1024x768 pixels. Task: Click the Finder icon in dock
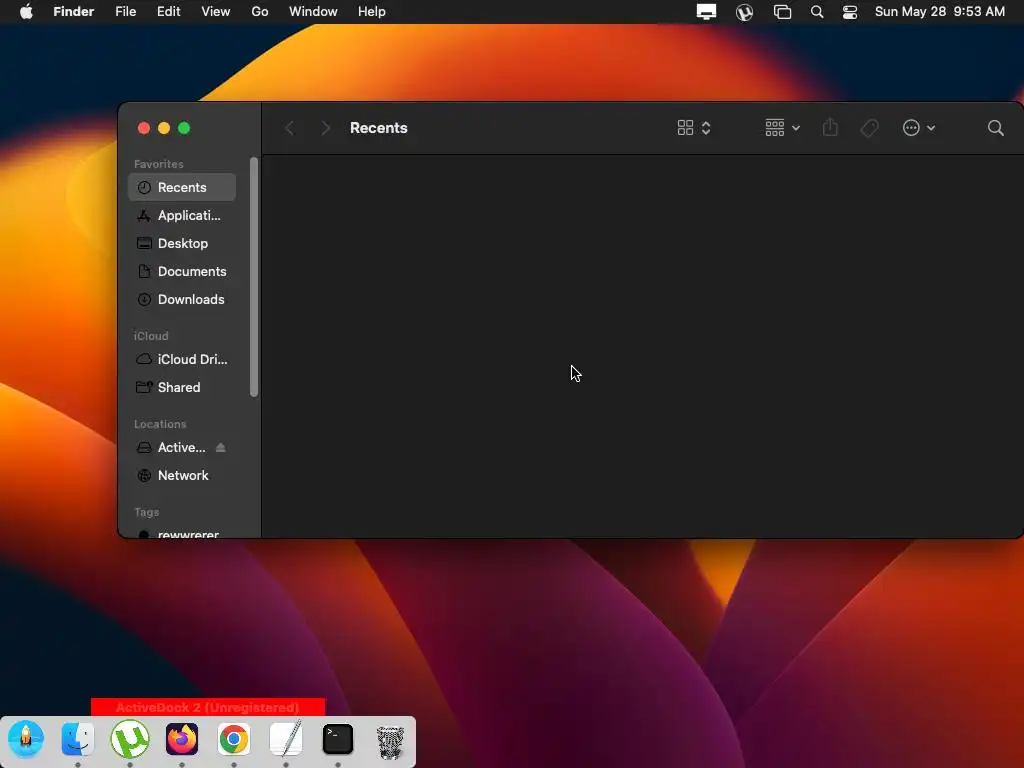[78, 739]
